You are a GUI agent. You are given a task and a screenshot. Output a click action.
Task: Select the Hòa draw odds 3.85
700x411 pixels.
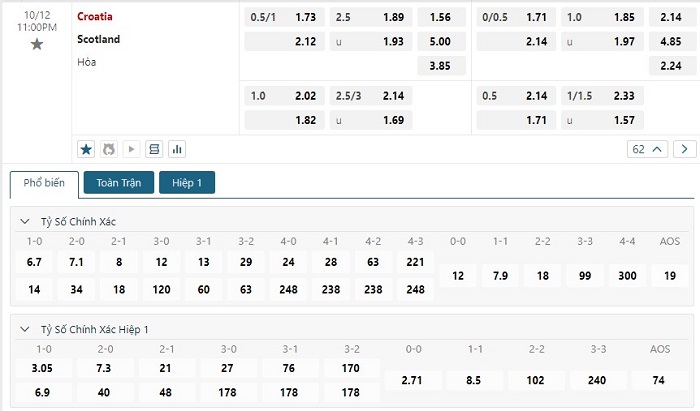440,65
